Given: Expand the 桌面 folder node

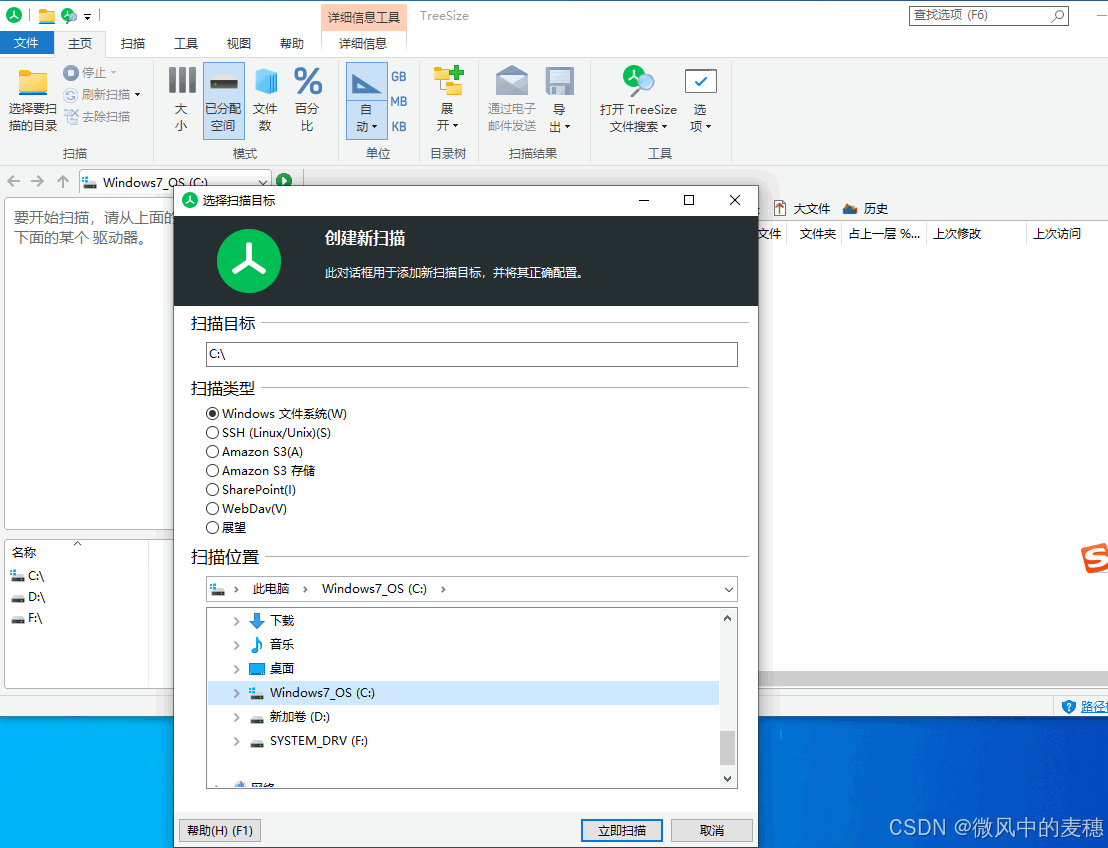Looking at the screenshot, I should click(237, 669).
